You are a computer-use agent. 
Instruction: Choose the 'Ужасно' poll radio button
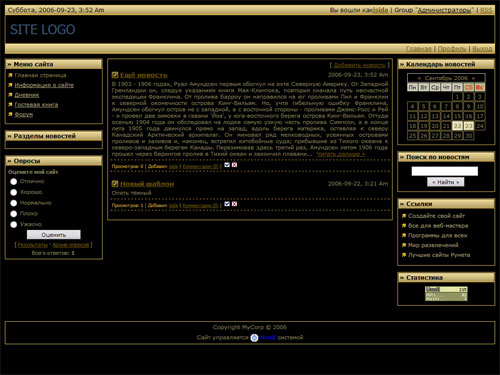[14, 224]
